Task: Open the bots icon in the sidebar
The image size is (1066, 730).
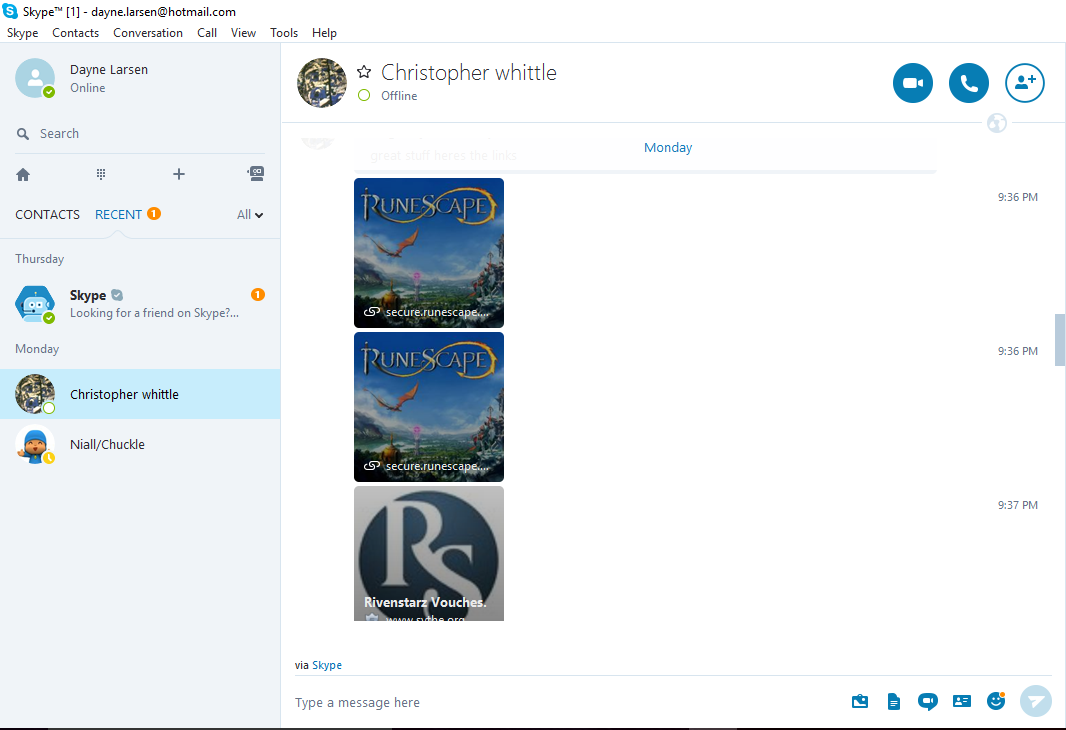Action: coord(256,174)
